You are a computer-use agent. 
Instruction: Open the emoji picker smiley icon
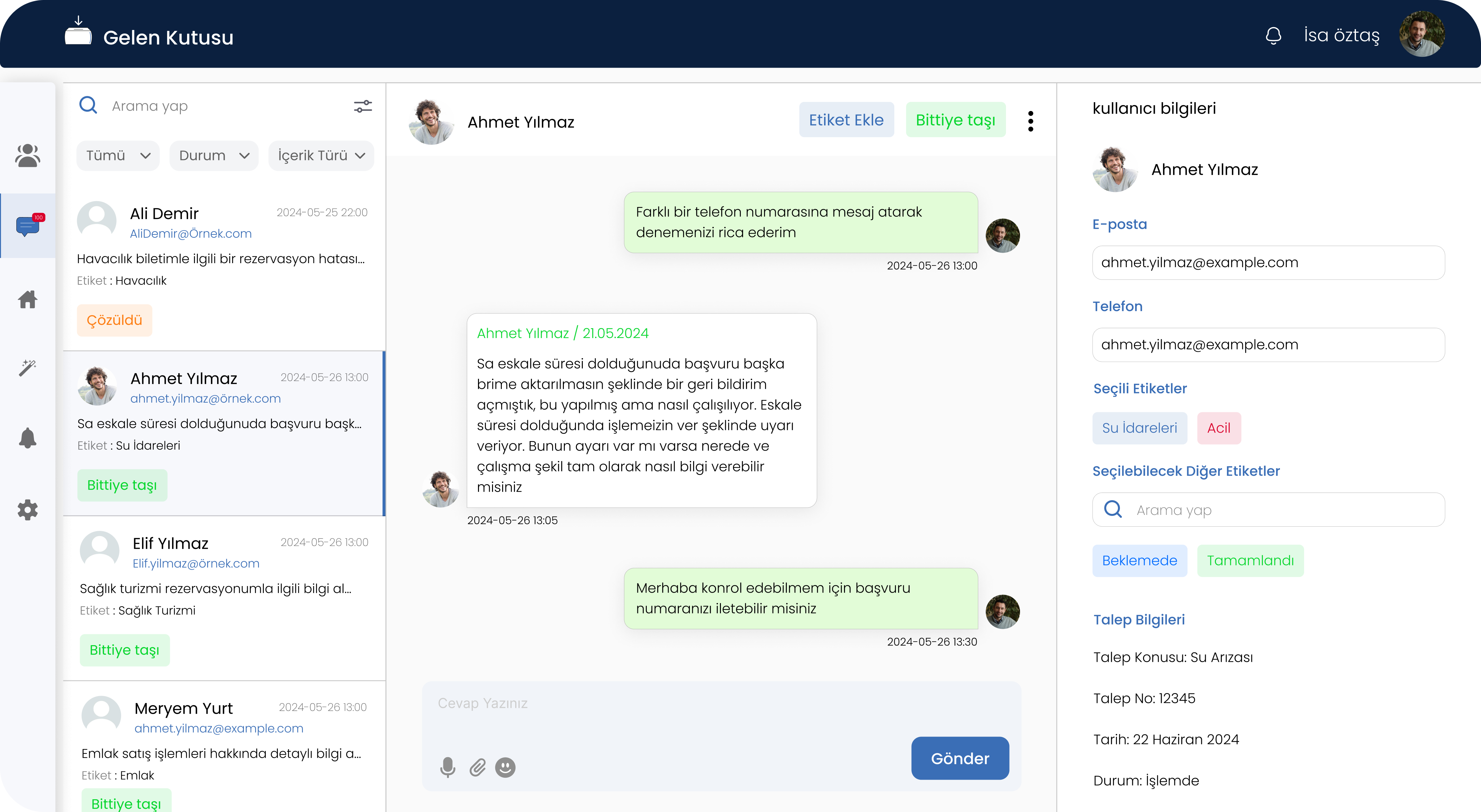coord(505,767)
